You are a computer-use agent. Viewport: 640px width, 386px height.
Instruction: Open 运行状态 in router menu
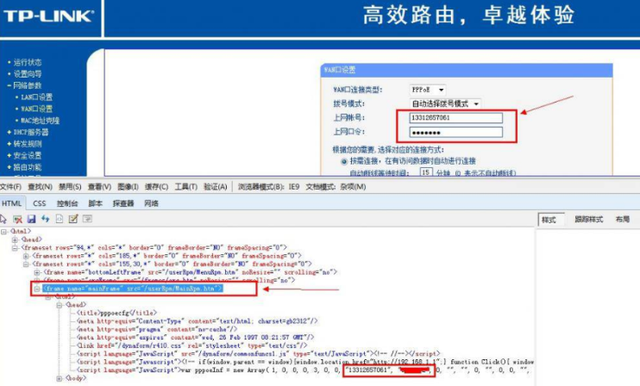(x=27, y=62)
